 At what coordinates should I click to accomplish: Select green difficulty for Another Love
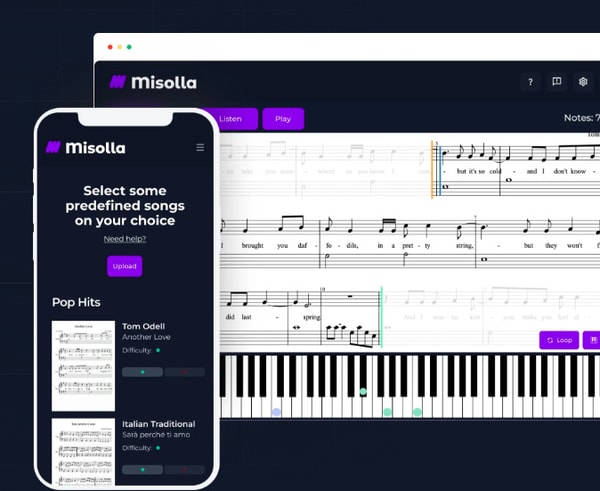coord(142,372)
